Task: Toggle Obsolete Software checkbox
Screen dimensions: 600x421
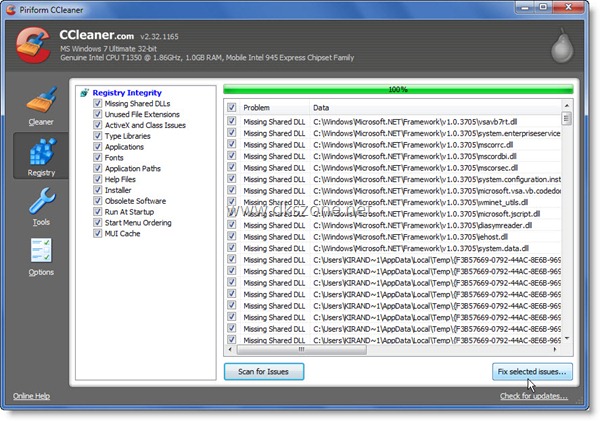Action: [98, 201]
